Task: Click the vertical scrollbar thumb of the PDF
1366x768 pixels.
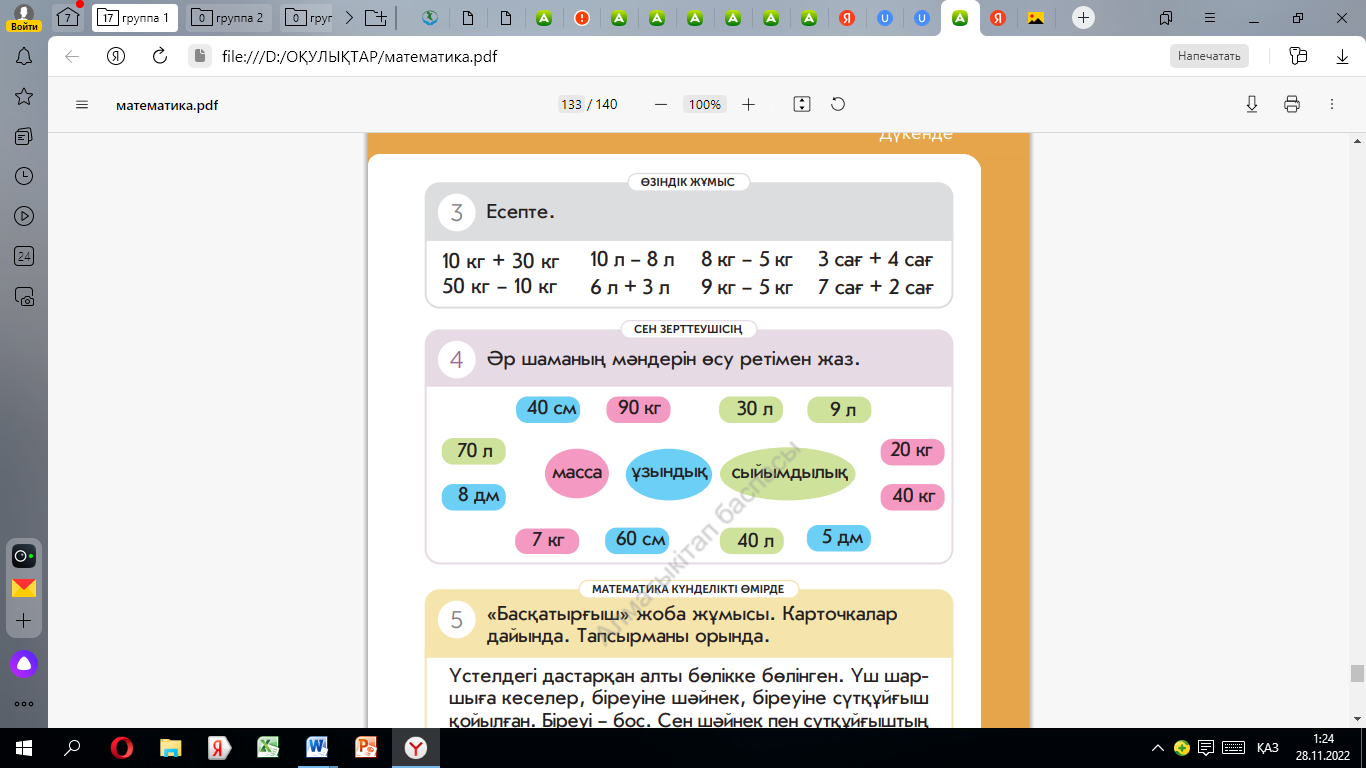Action: point(1357,673)
